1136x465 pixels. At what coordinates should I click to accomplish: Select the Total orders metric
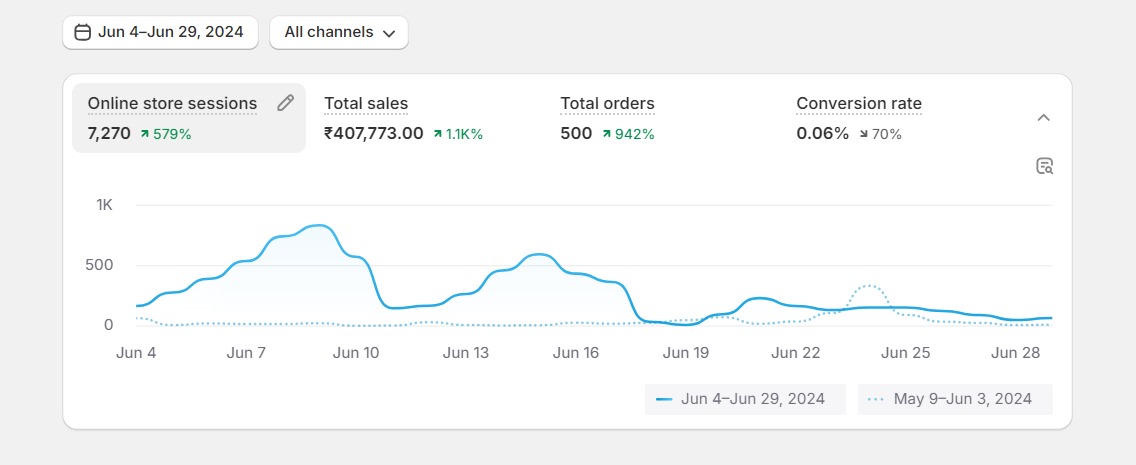607,104
